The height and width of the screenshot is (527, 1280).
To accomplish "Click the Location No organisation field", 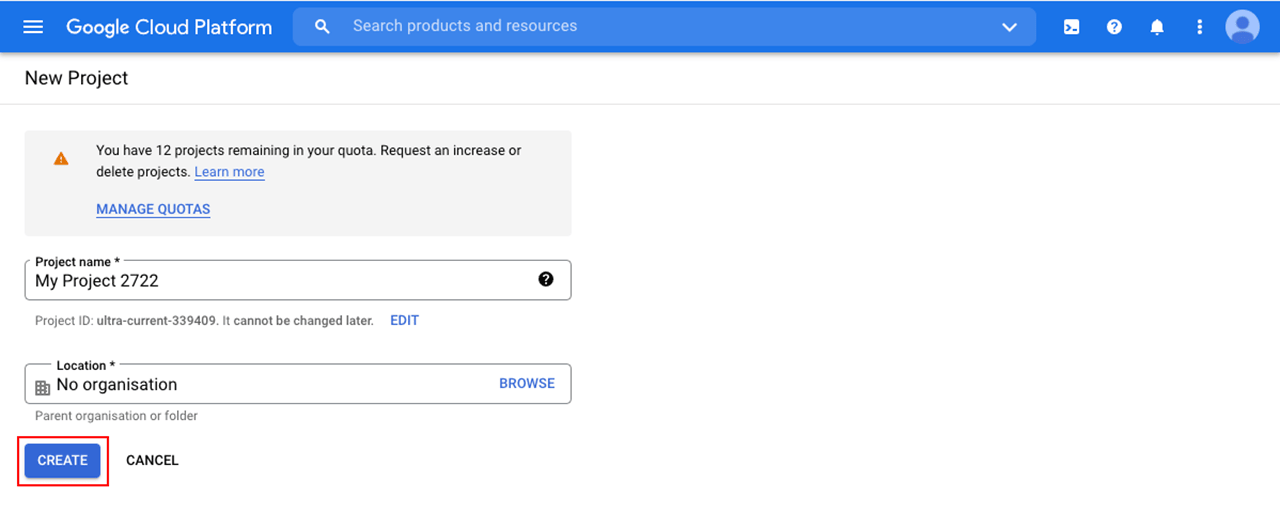I will 297,384.
